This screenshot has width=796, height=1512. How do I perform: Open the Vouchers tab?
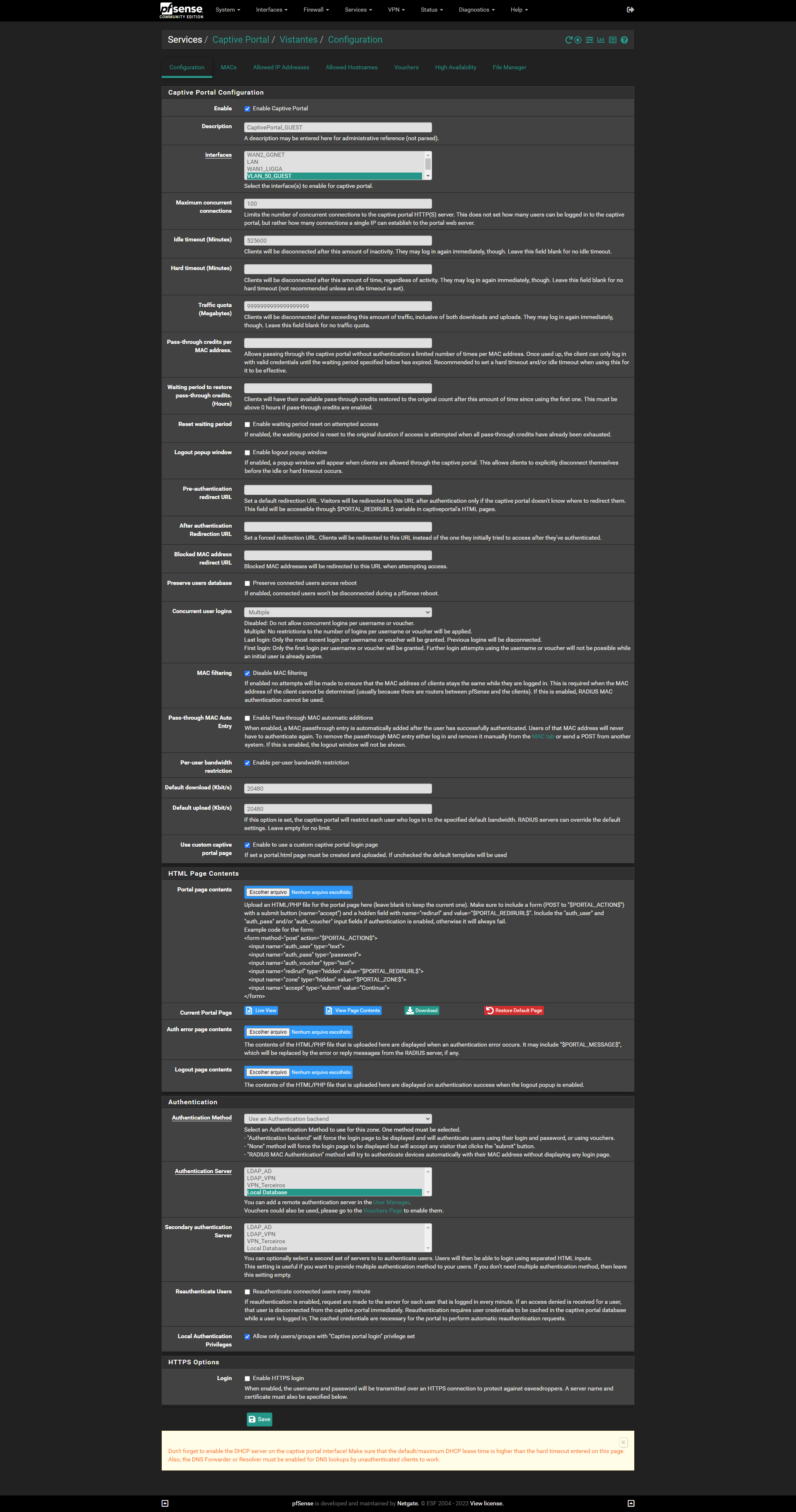click(407, 68)
